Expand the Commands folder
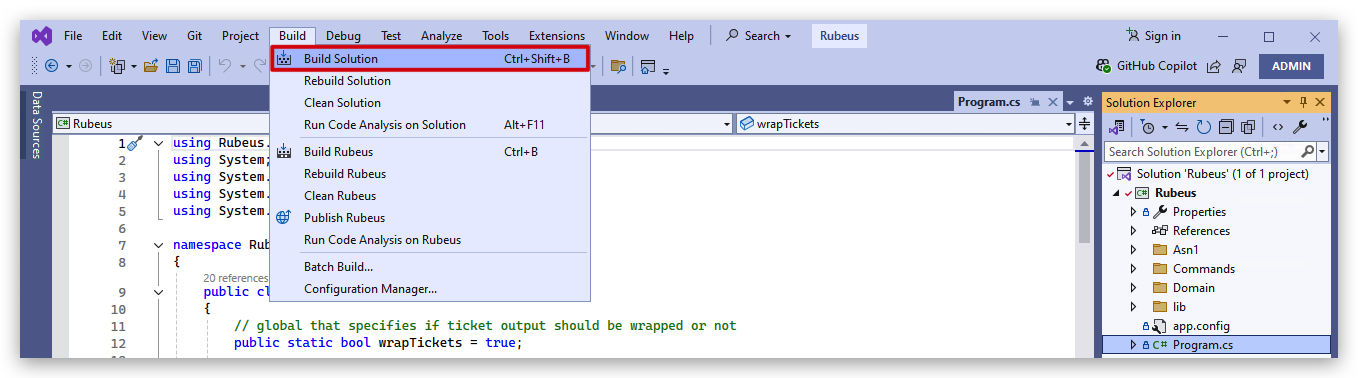1358x378 pixels. (x=1133, y=269)
